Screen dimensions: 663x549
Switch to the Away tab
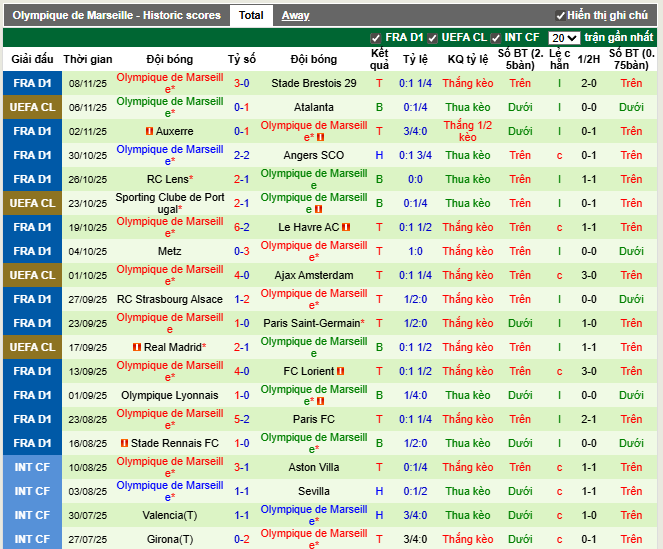(x=296, y=16)
